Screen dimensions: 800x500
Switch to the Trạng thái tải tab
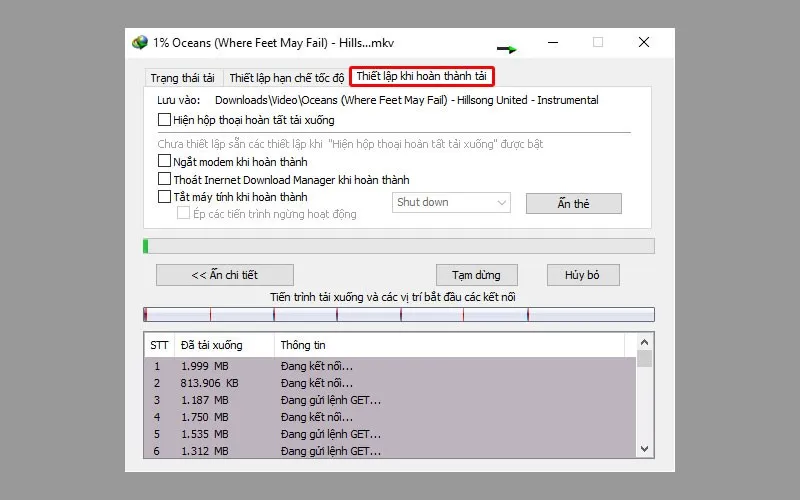tap(182, 77)
